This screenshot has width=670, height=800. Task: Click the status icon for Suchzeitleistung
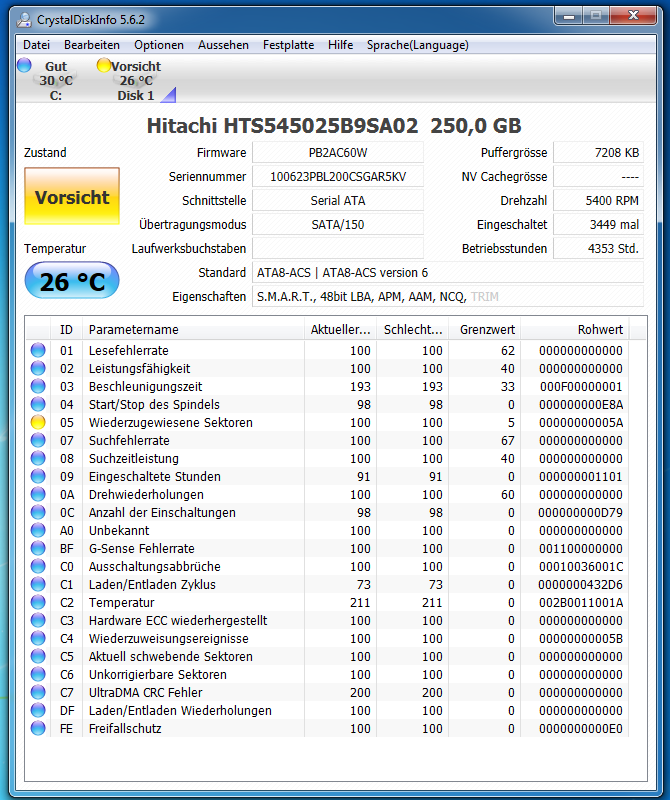point(38,458)
